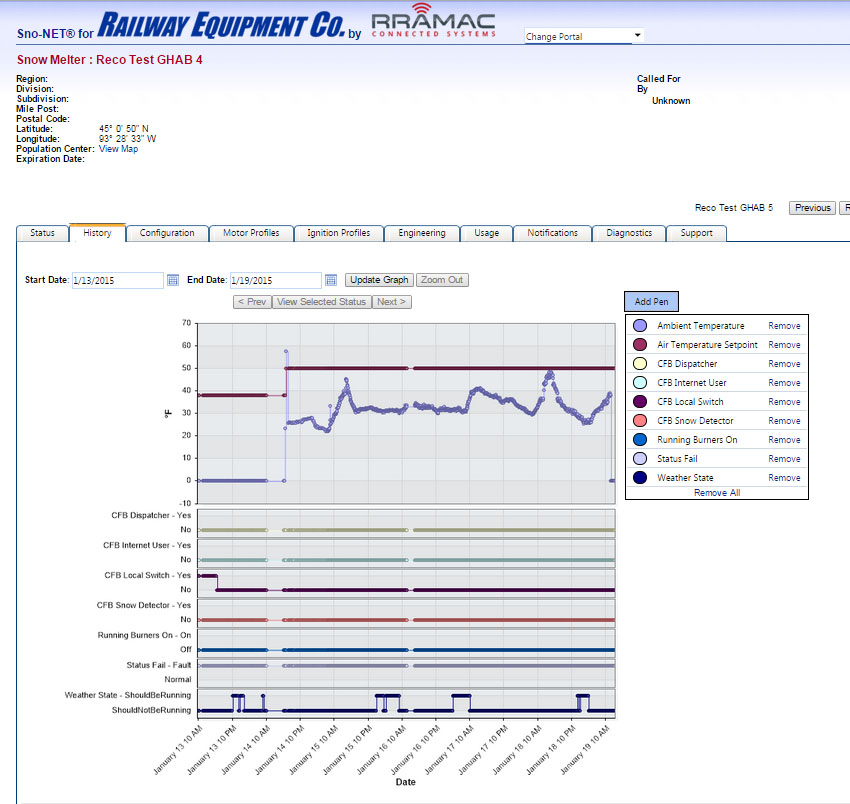Focus the End Date input field

(x=275, y=280)
